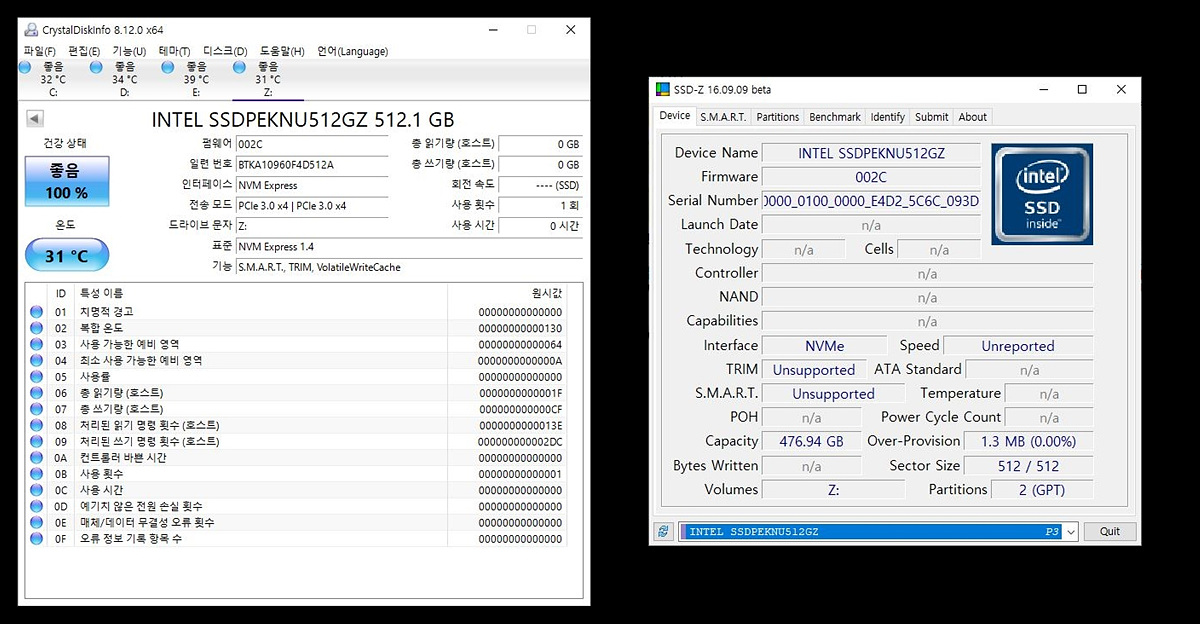The width and height of the screenshot is (1200, 624).
Task: Click the previous disk arrow button
Action: point(34,119)
